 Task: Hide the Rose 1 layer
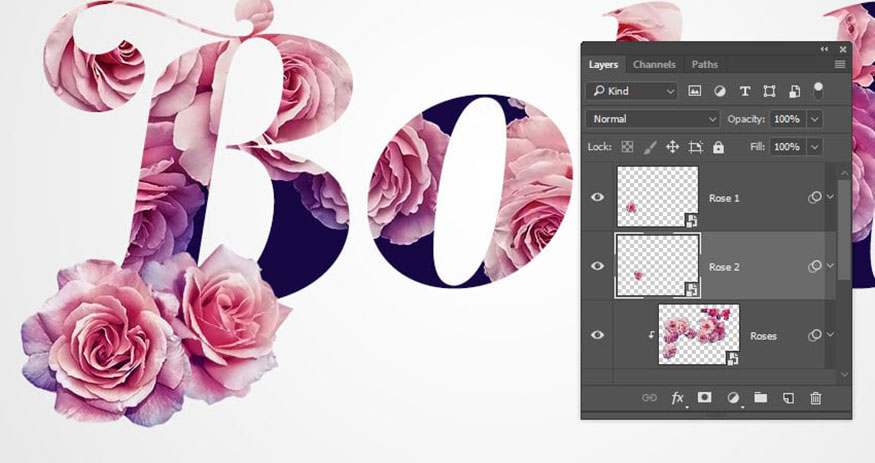597,197
